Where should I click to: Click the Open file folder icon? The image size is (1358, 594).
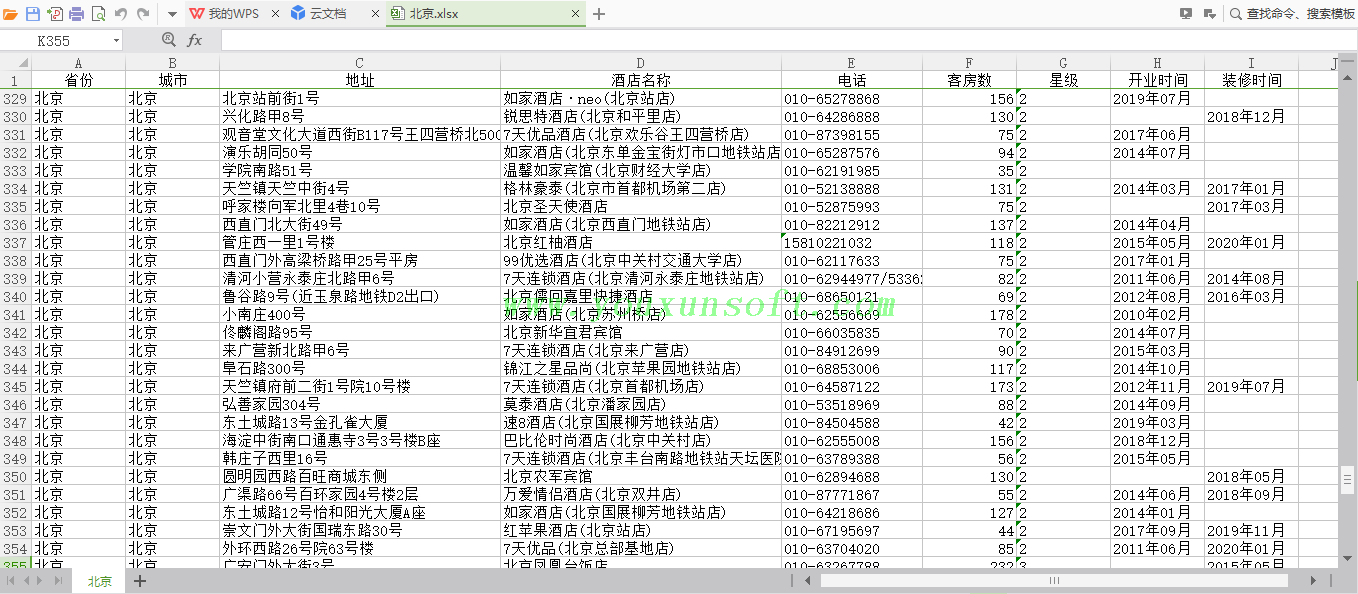point(11,14)
